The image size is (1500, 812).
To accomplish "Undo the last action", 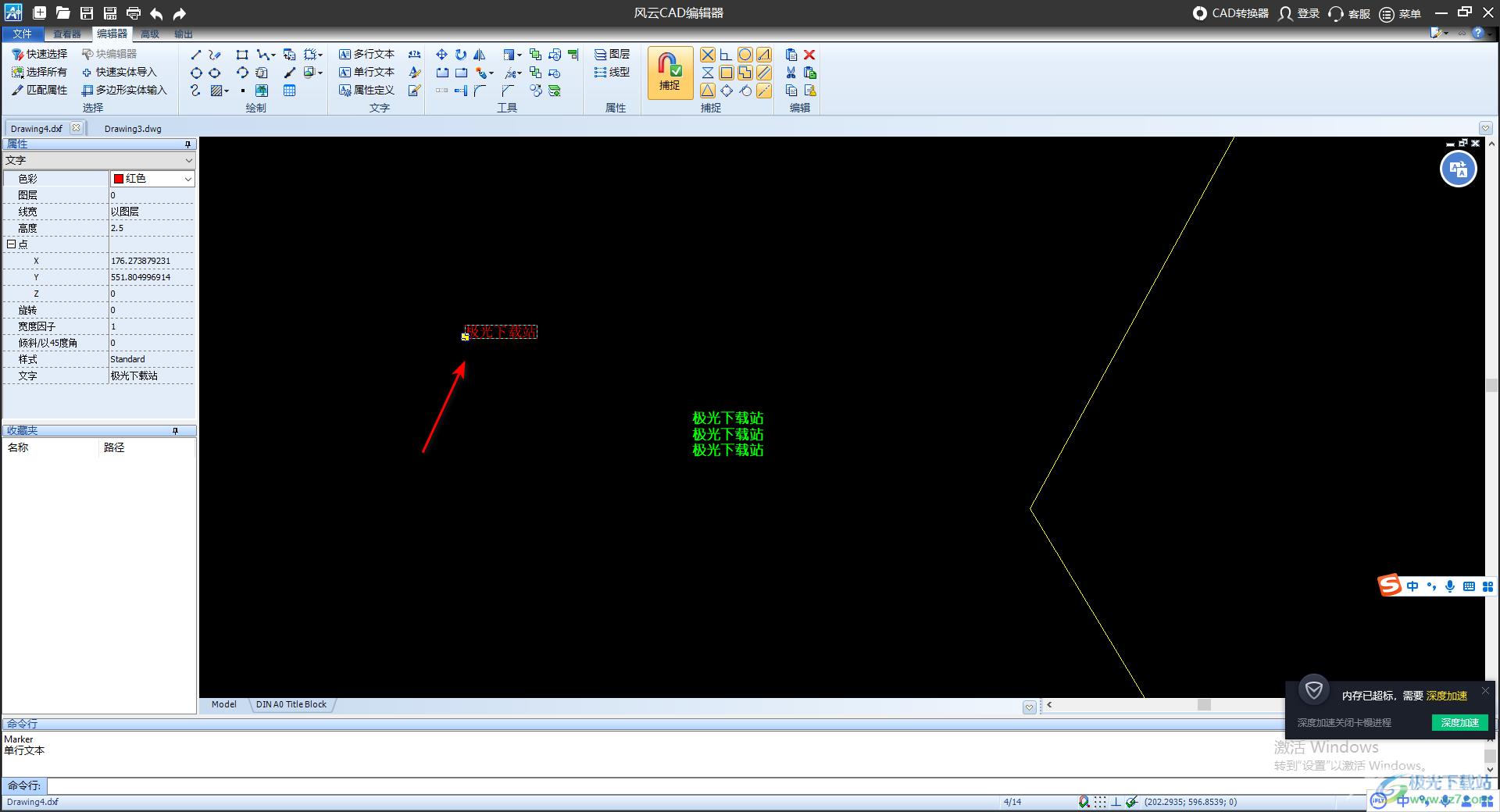I will click(156, 13).
